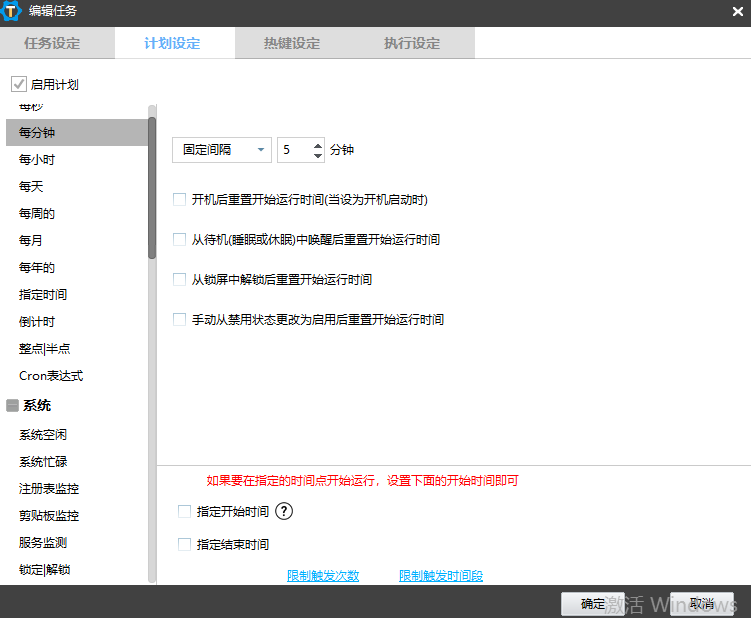Open the 固定间隔 dropdown
The width and height of the screenshot is (751, 618).
tap(222, 150)
